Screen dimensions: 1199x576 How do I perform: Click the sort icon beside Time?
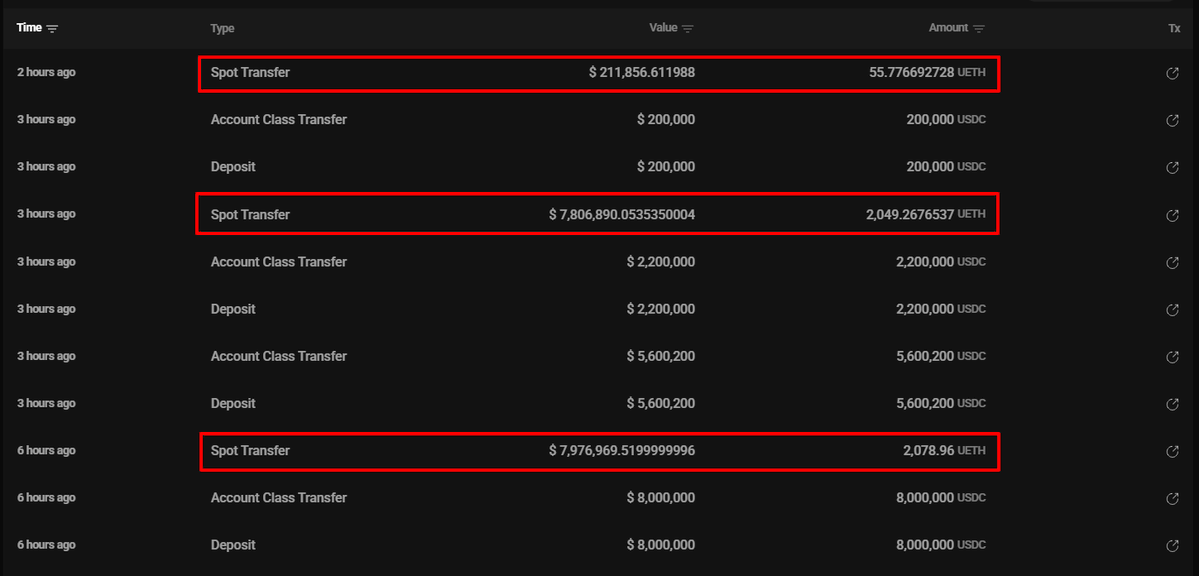[x=52, y=29]
